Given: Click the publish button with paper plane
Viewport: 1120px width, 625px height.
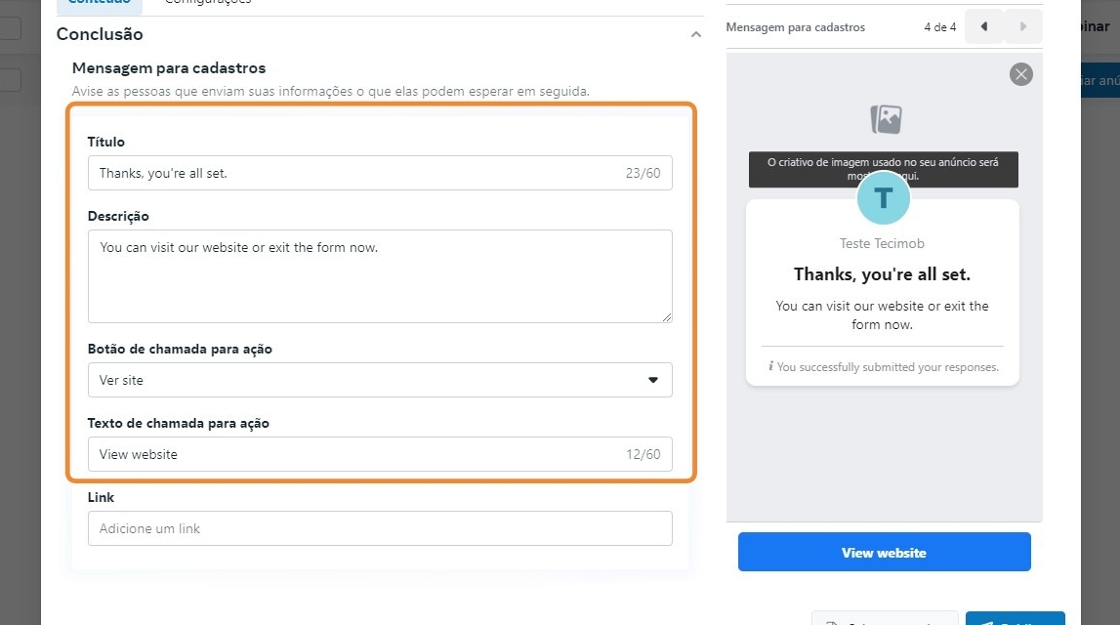Looking at the screenshot, I should (1015, 620).
